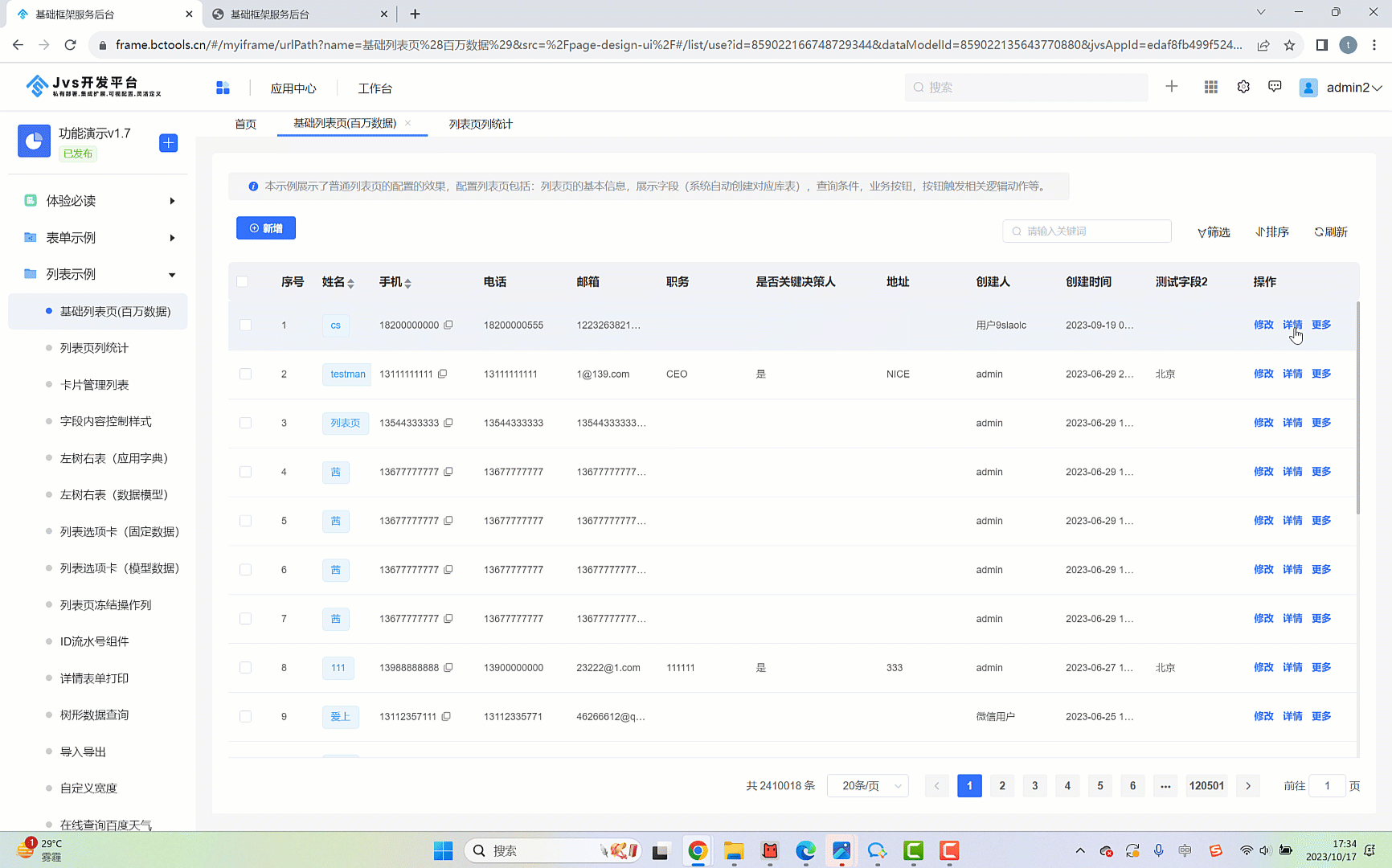
Task: Check the checkbox for row 5
Action: click(x=246, y=522)
